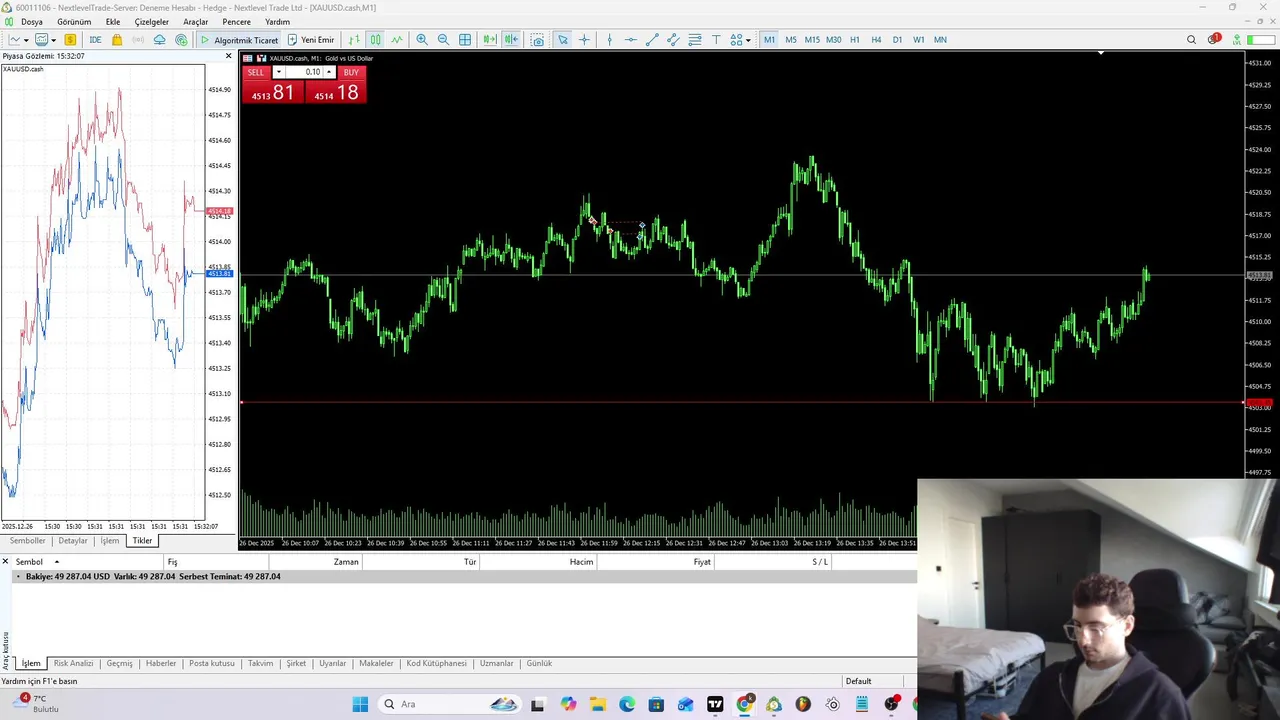Open the Risk Analizi tab

73,663
